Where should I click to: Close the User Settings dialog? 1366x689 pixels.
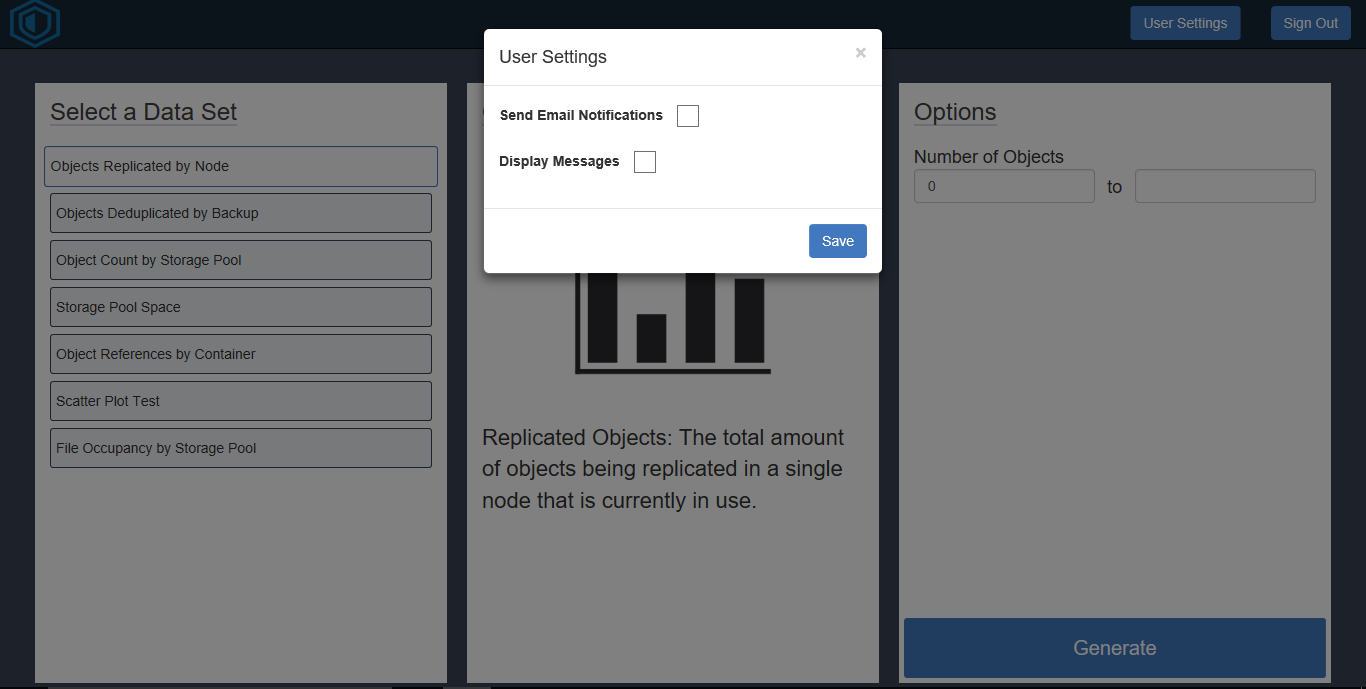(860, 53)
